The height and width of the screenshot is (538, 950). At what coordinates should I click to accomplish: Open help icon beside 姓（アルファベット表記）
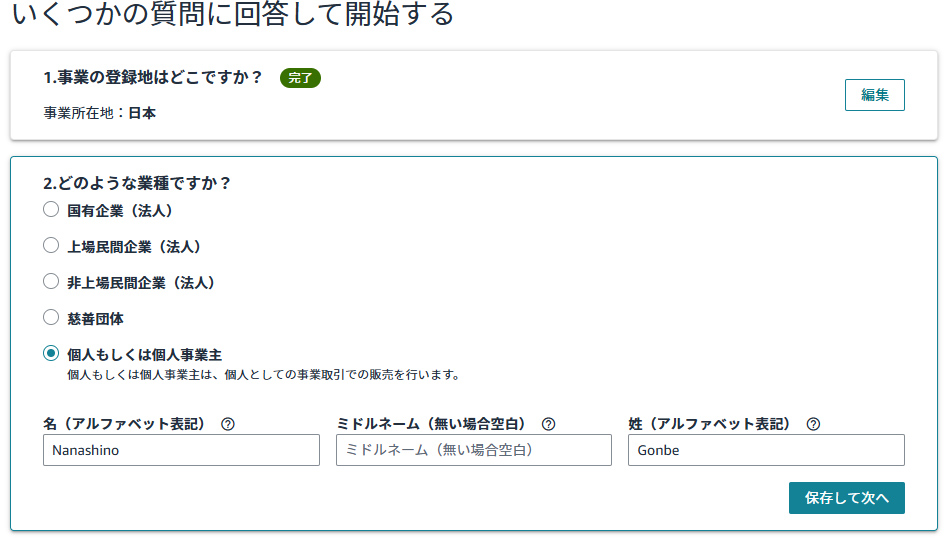click(x=813, y=424)
